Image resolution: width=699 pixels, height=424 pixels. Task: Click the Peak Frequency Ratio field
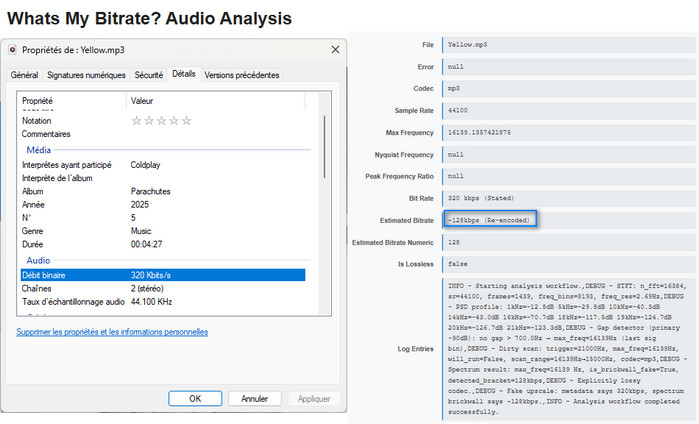[x=568, y=176]
